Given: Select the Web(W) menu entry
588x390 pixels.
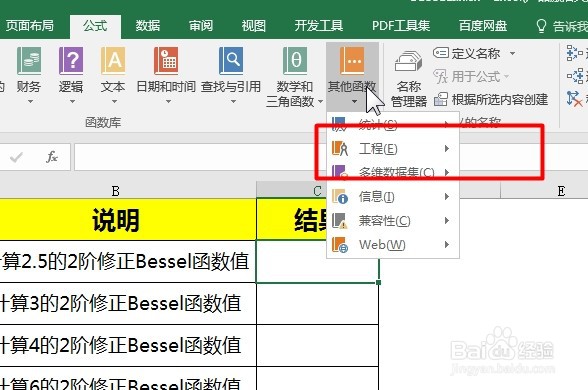Looking at the screenshot, I should [393, 244].
